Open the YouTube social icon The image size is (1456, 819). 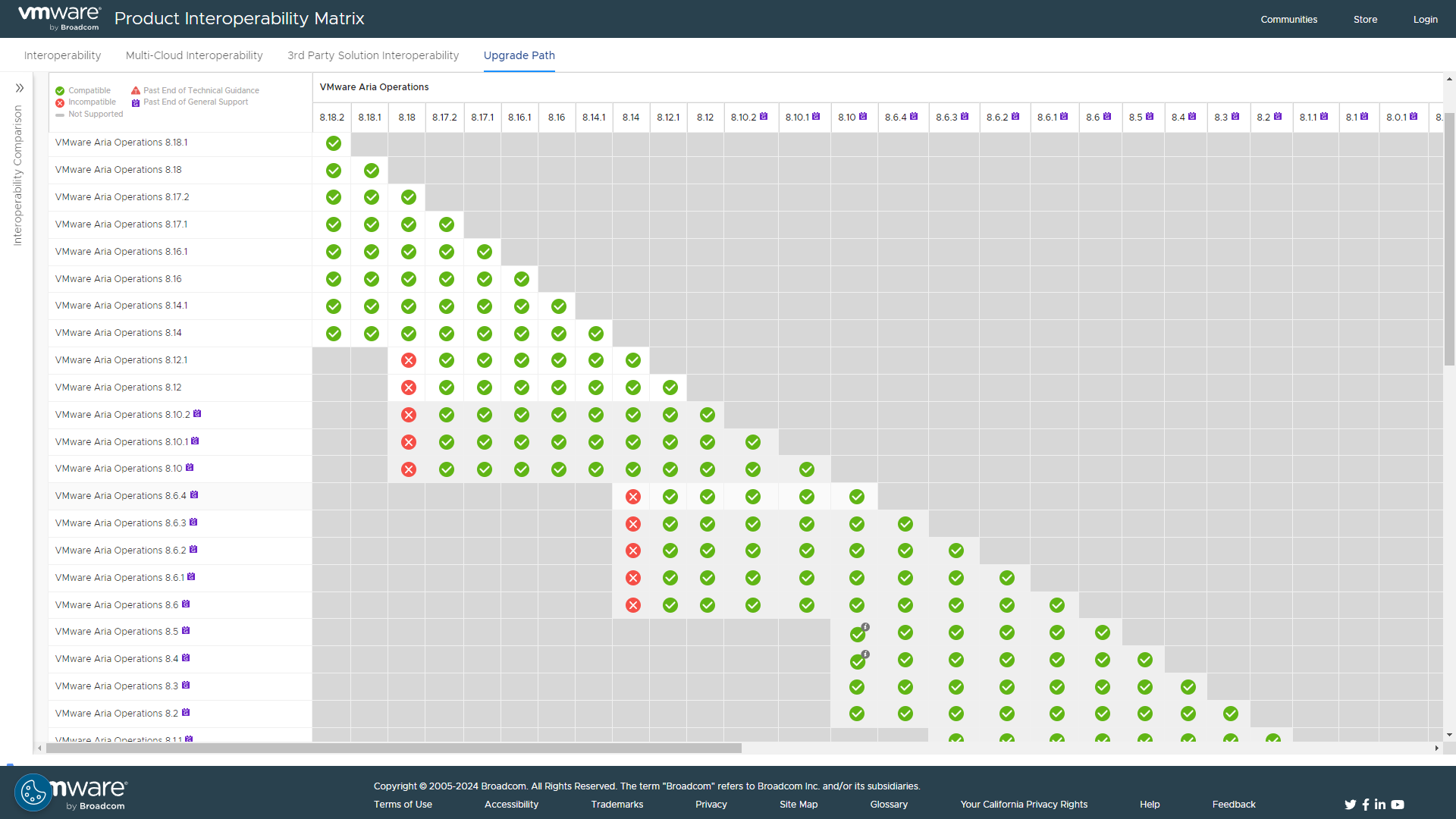tap(1398, 805)
